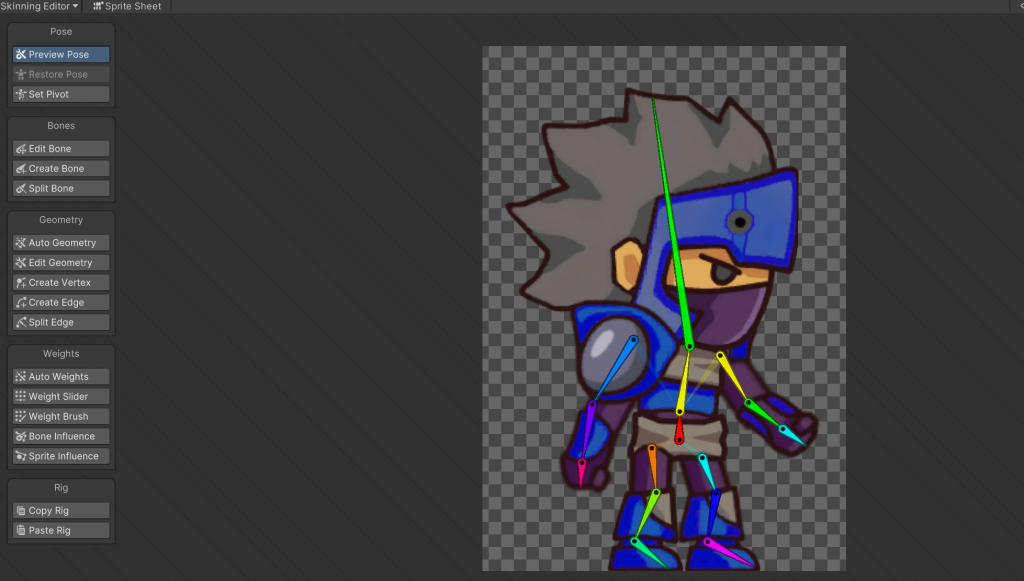Run Auto Geometry via its icon
This screenshot has width=1024, height=581.
pos(21,243)
